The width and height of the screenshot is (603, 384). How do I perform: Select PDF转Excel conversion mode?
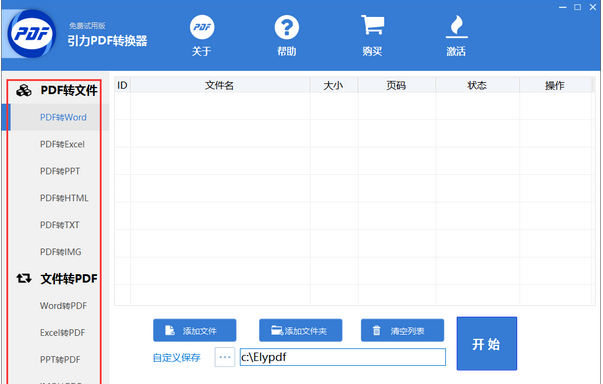click(x=62, y=144)
